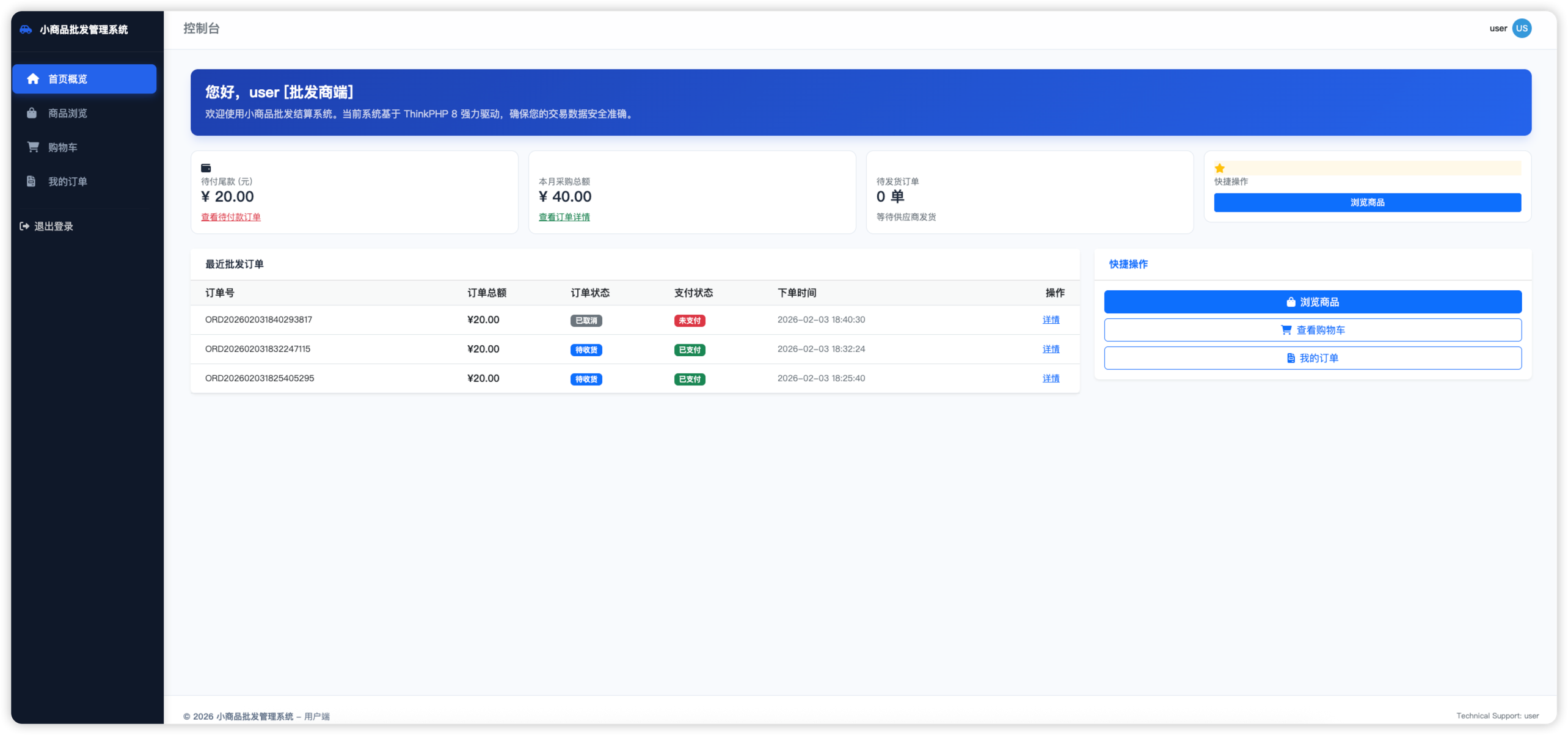Go to 我的订单 in sidebar
The image size is (1568, 735).
(67, 181)
